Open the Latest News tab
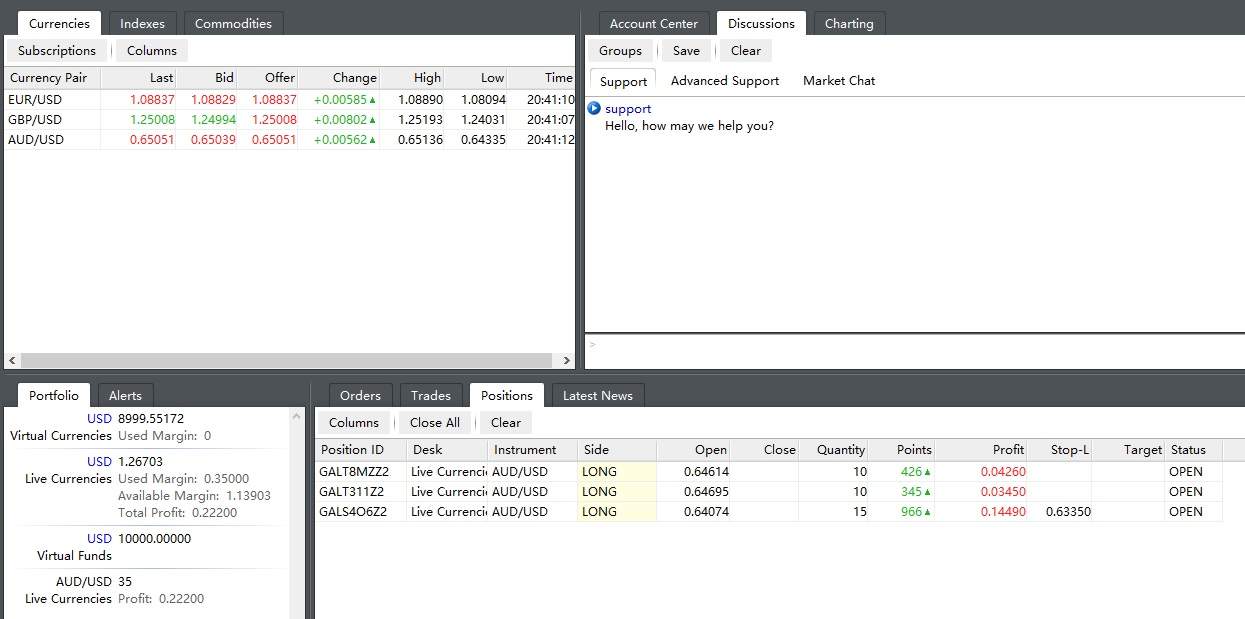This screenshot has height=619, width=1245. 598,395
